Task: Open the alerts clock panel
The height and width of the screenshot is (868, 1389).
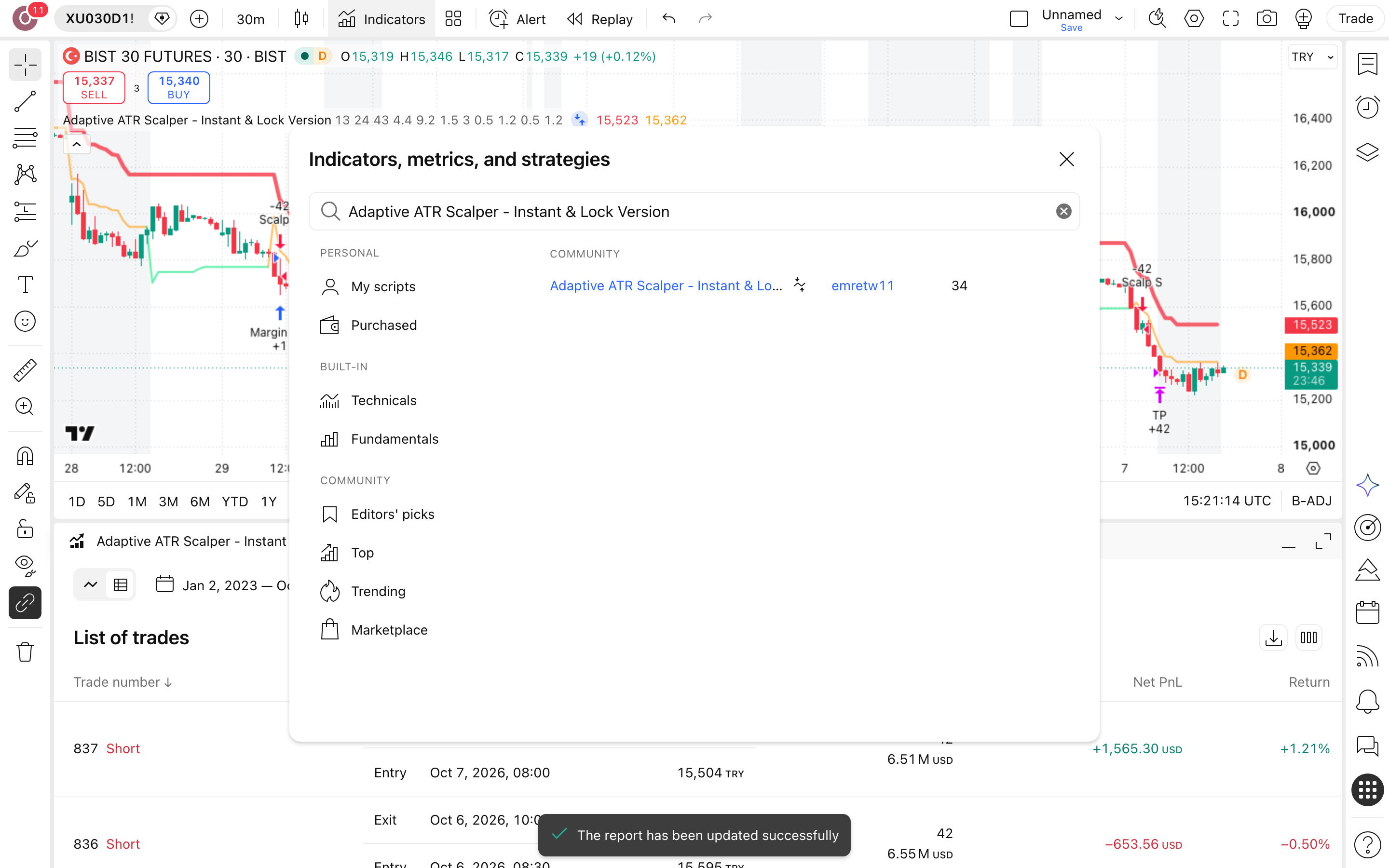Action: pyautogui.click(x=1367, y=108)
